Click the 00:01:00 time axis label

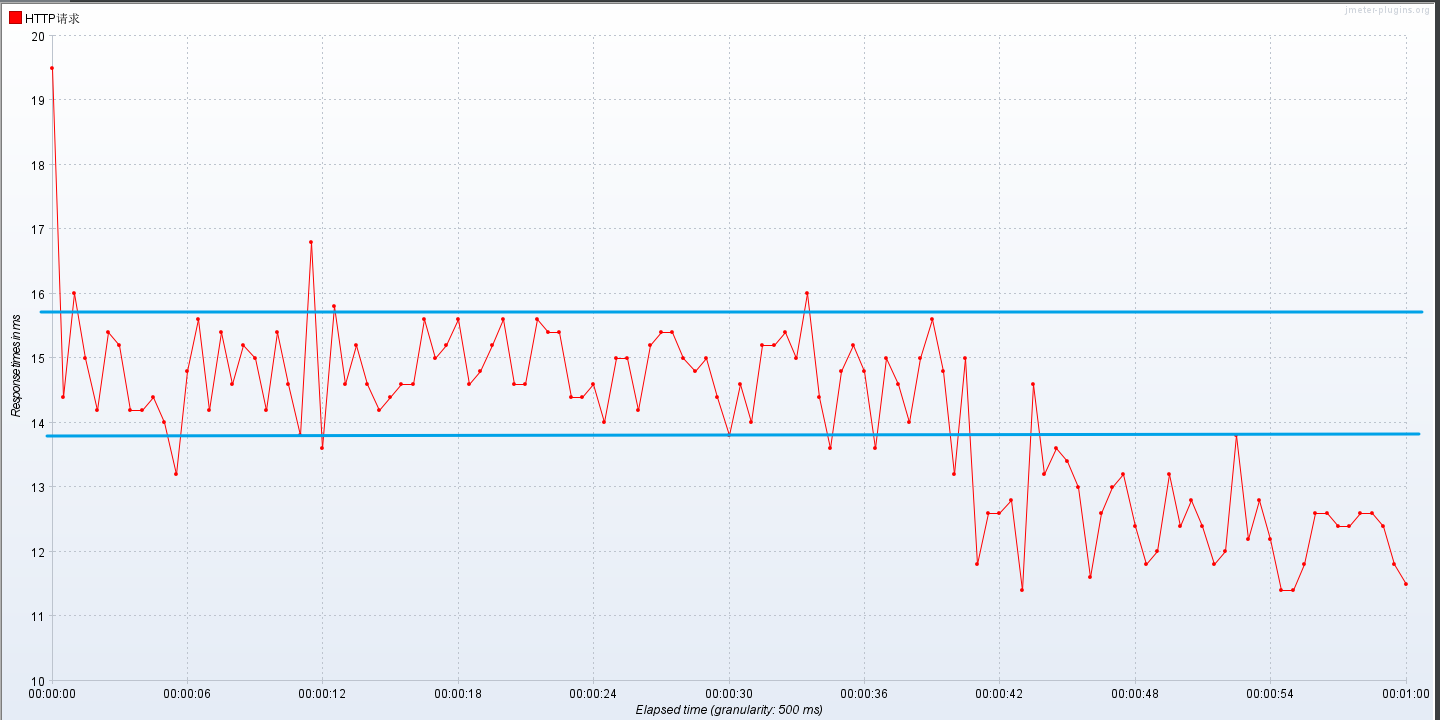coord(1405,693)
